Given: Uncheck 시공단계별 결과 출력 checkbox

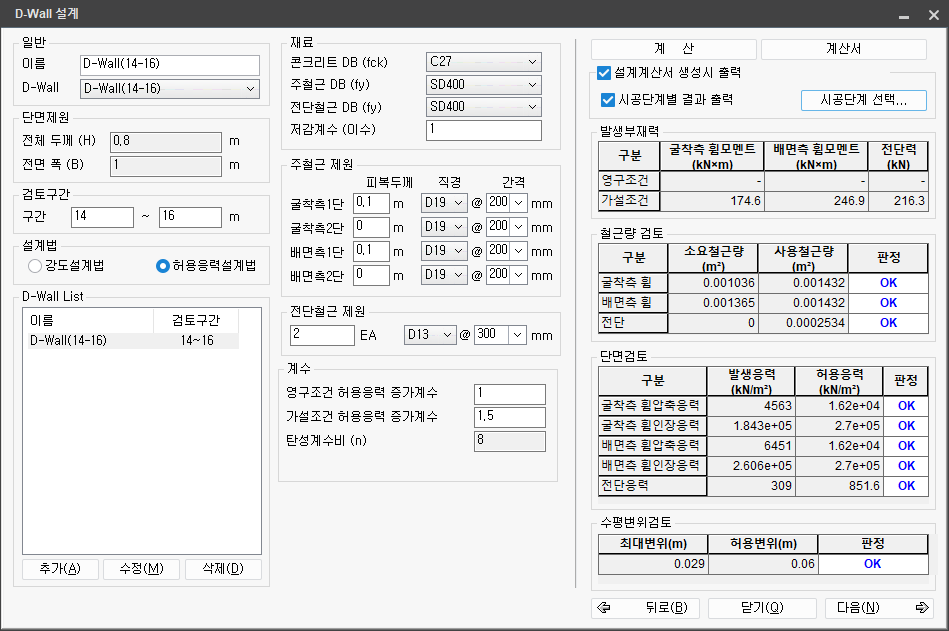Looking at the screenshot, I should (x=608, y=100).
